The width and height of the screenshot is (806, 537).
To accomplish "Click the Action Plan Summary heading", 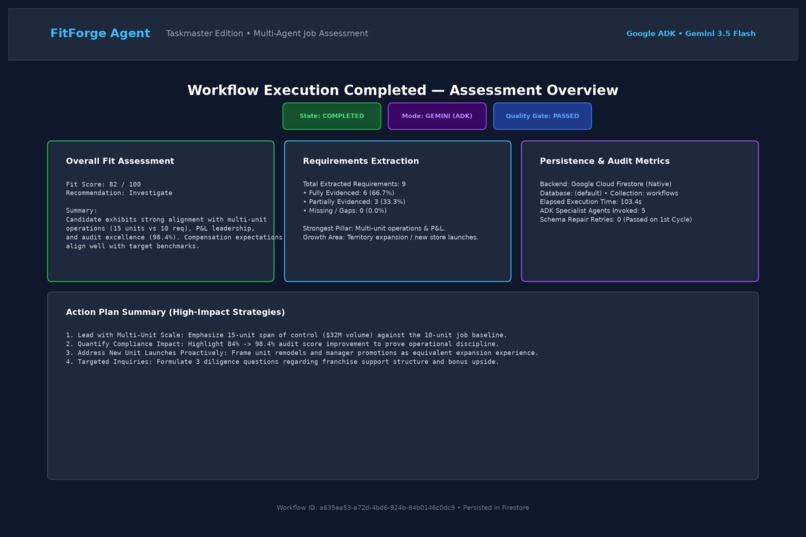I will point(175,312).
